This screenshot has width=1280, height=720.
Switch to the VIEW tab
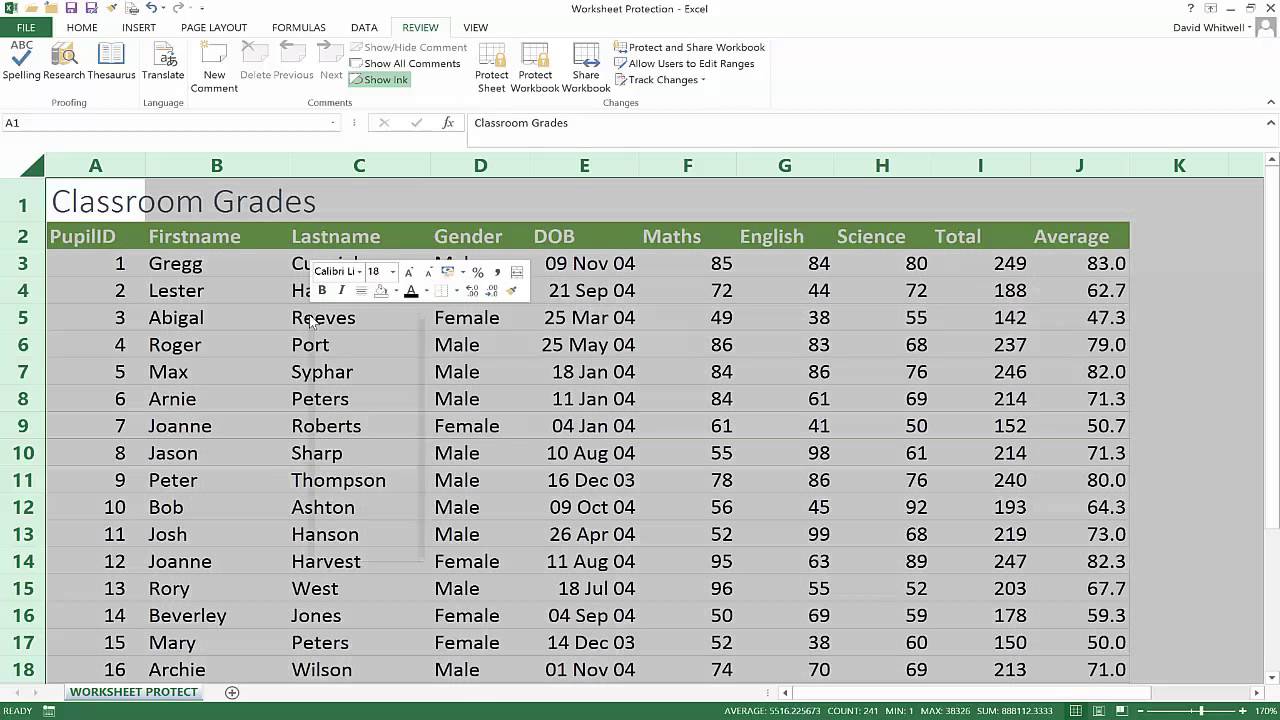click(x=476, y=28)
